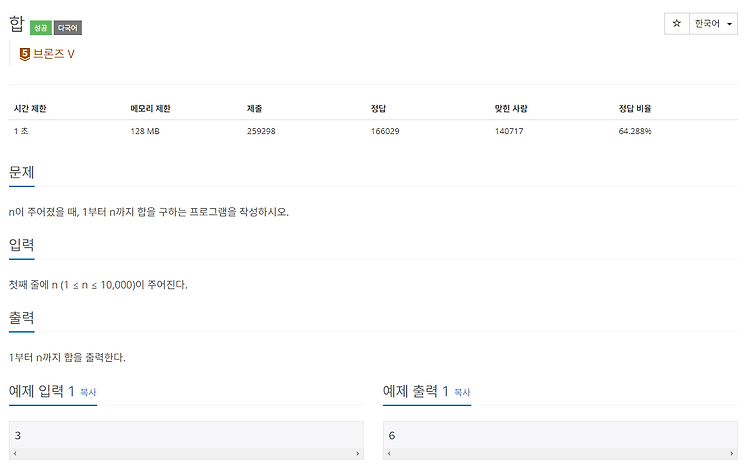Click the solvers count 140717
The image size is (750, 473).
pos(509,131)
